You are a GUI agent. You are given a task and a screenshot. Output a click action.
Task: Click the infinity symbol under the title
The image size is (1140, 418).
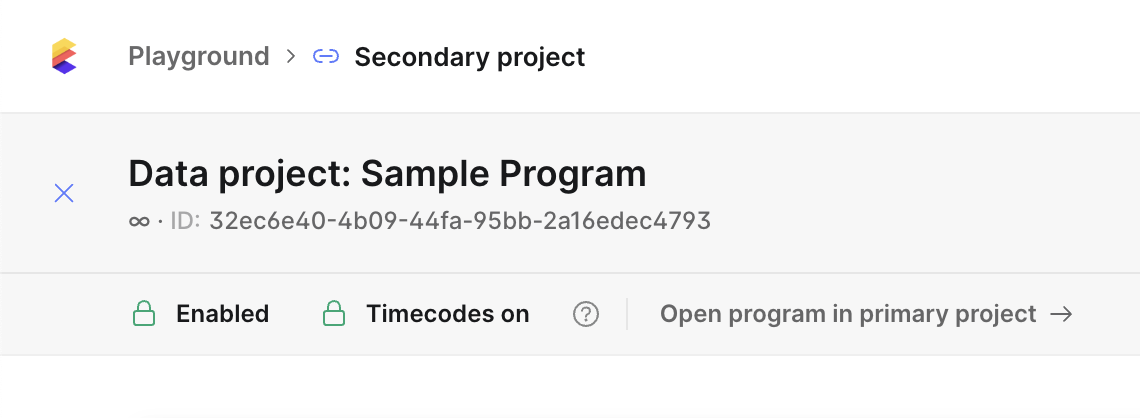[139, 221]
